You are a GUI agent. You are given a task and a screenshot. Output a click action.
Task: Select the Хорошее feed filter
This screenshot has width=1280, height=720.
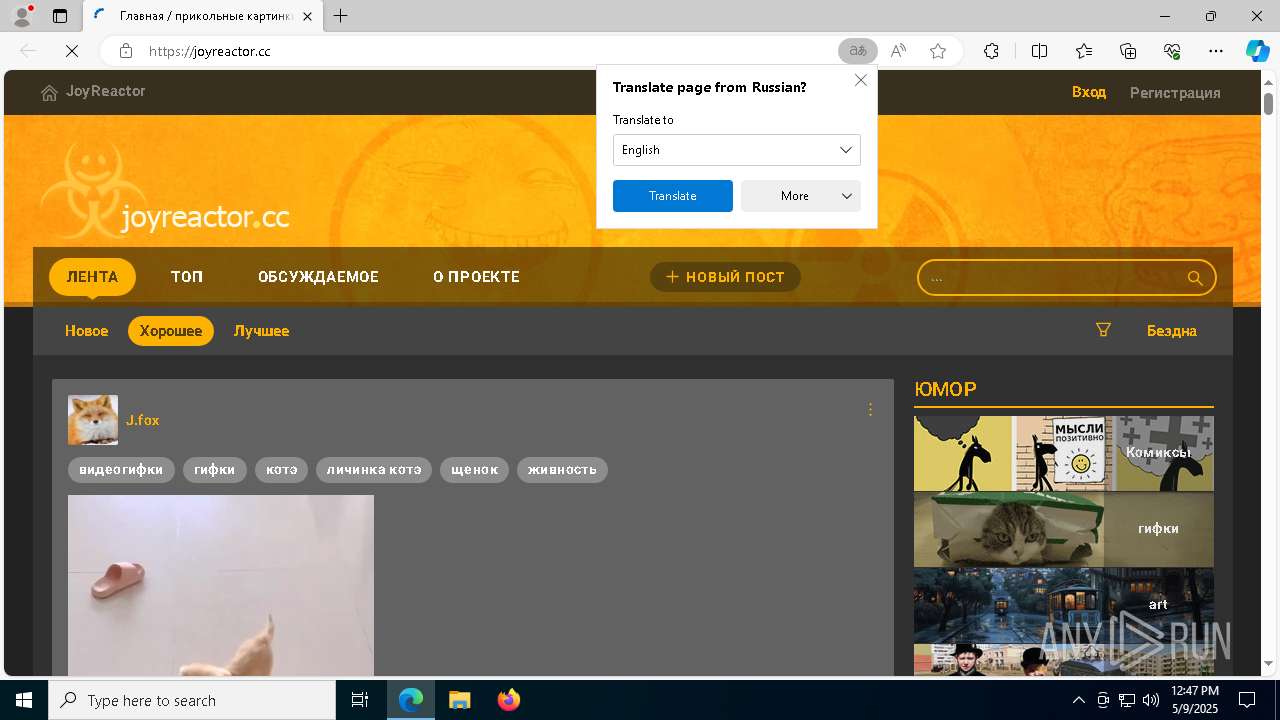171,331
